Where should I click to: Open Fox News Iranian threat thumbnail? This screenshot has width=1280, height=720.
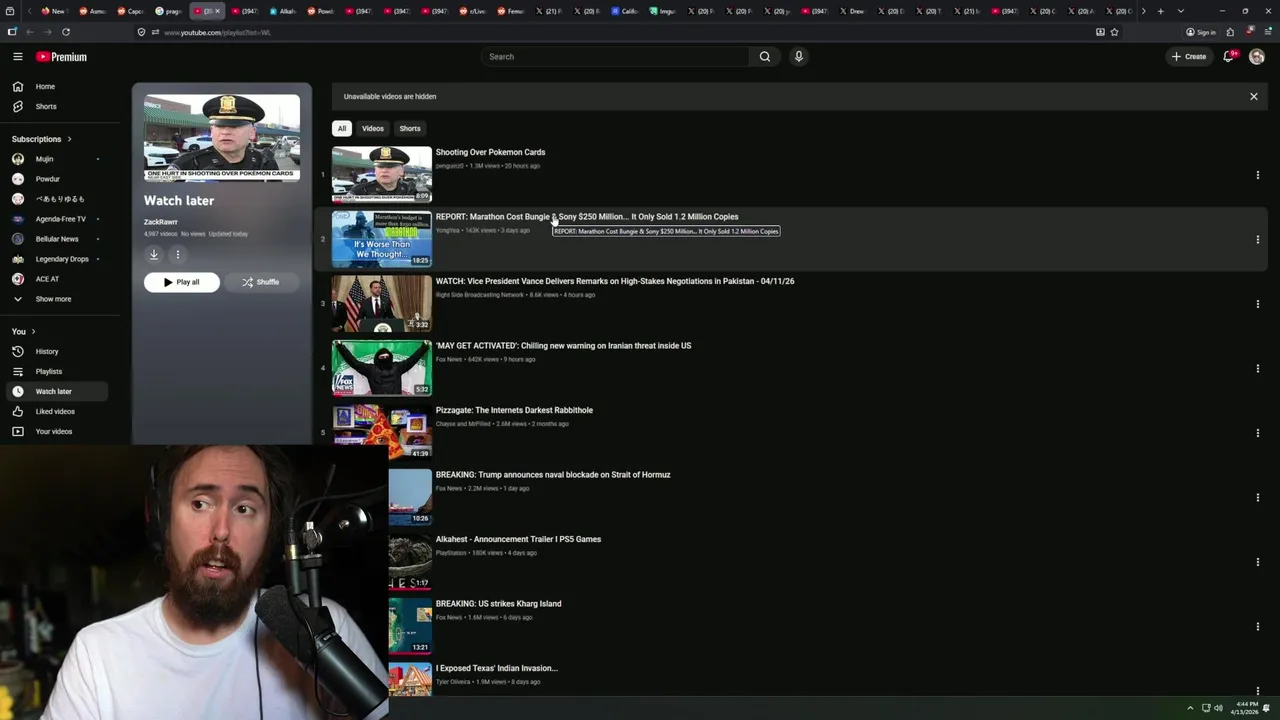tap(382, 368)
